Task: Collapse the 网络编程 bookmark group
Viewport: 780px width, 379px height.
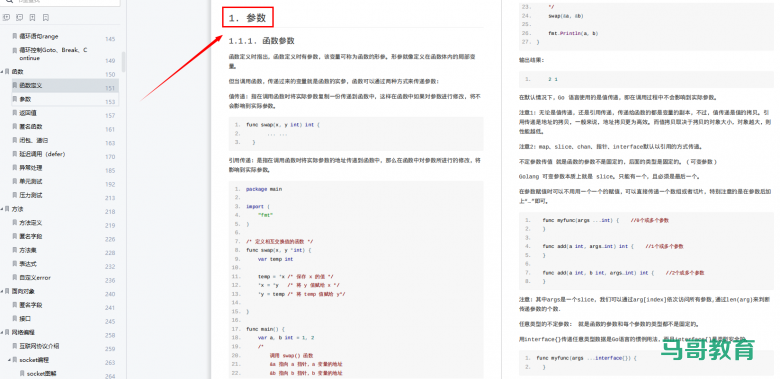Action: (x=2, y=332)
